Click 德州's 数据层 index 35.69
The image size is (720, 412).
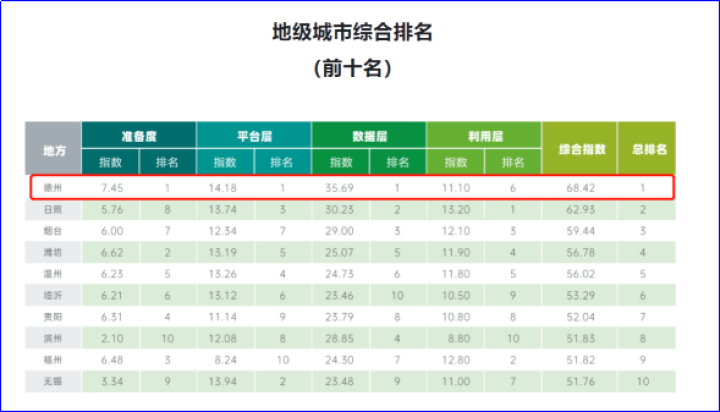pyautogui.click(x=339, y=188)
